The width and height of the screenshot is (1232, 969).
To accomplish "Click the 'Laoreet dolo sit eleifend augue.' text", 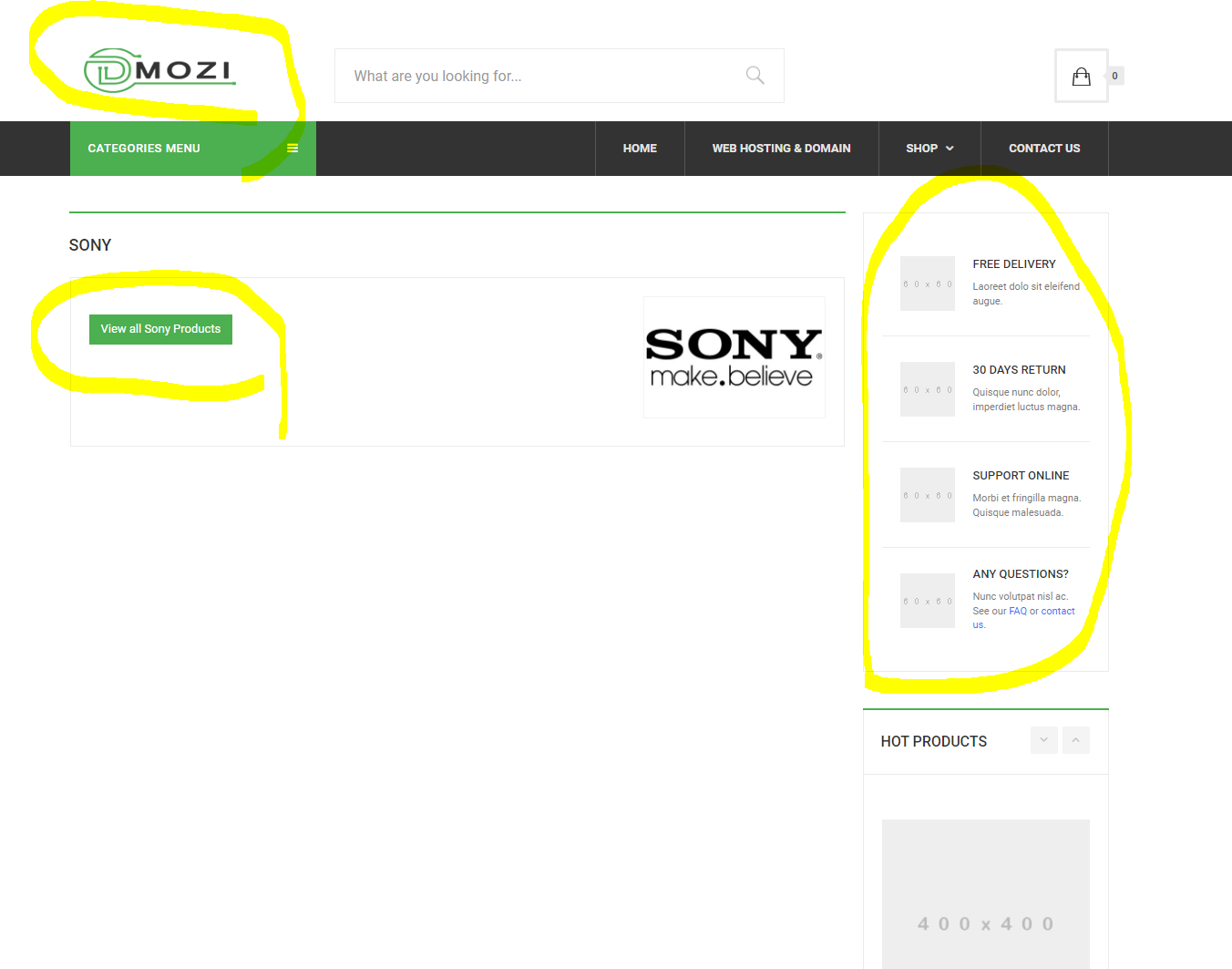I will [x=1026, y=294].
